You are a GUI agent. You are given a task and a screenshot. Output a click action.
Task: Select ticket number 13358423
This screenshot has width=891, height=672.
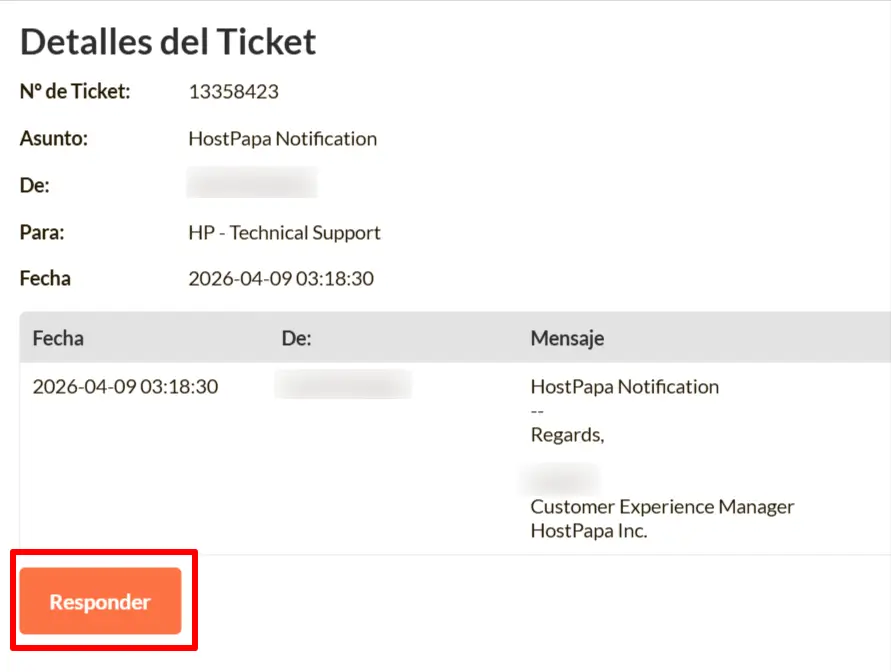[x=233, y=92]
